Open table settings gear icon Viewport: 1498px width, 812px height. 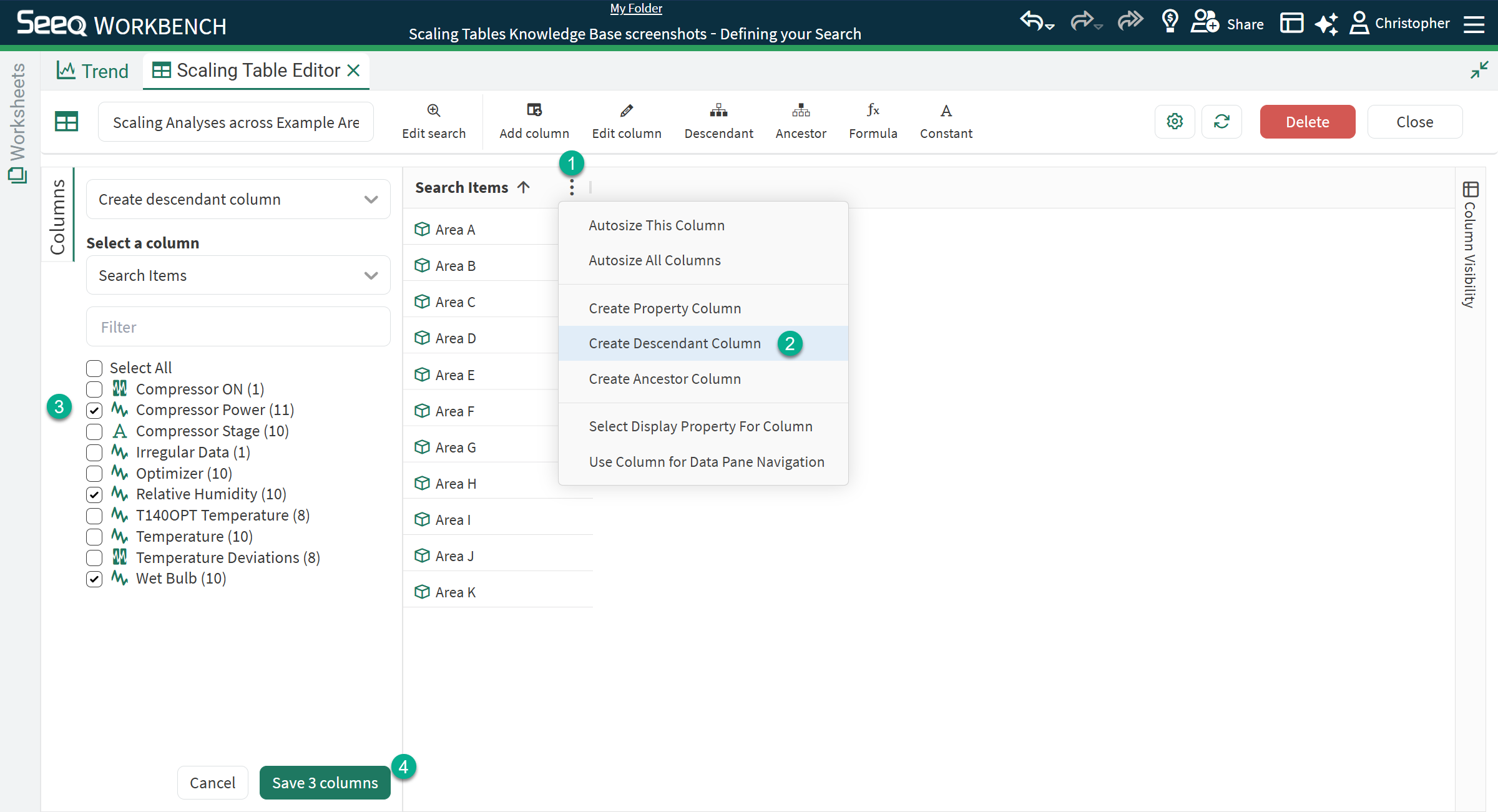(1175, 122)
